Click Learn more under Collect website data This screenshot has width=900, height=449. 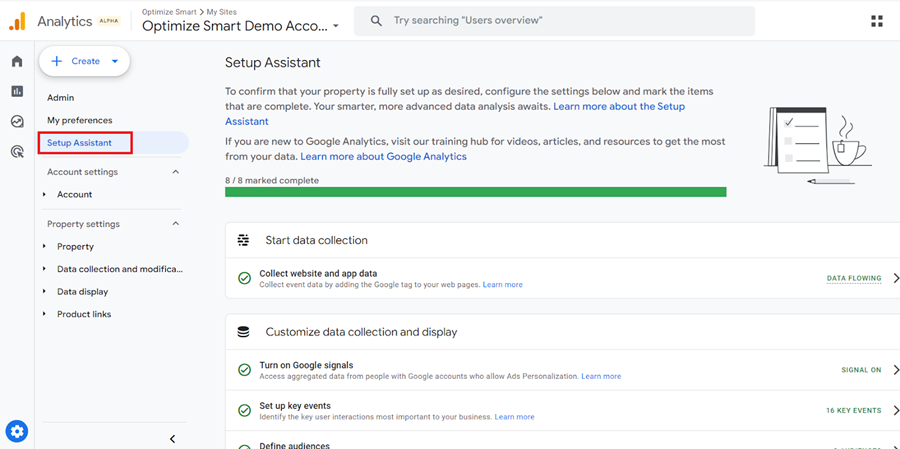point(502,285)
